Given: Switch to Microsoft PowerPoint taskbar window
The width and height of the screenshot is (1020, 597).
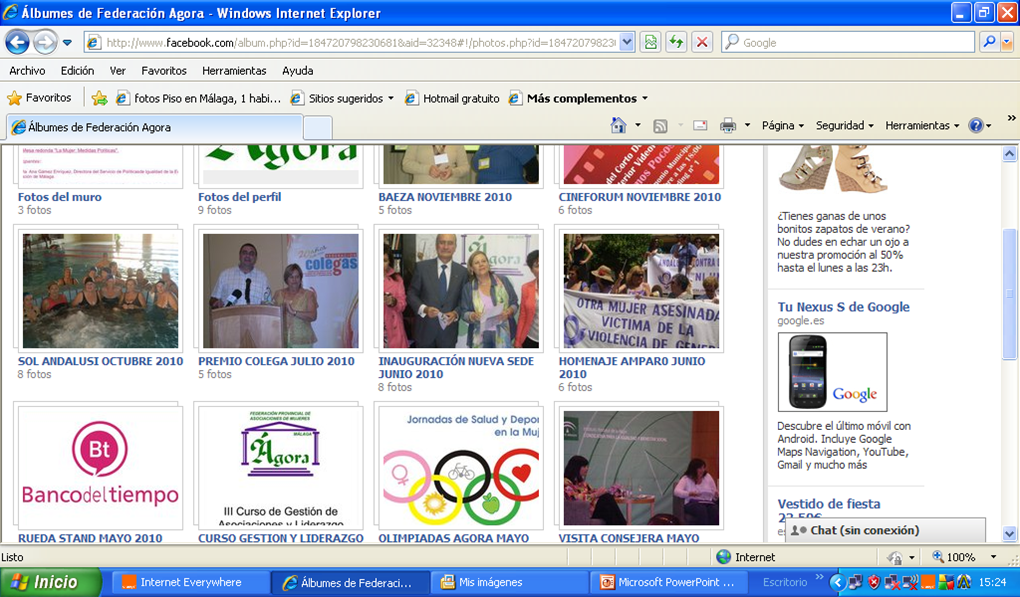Looking at the screenshot, I should (669, 583).
